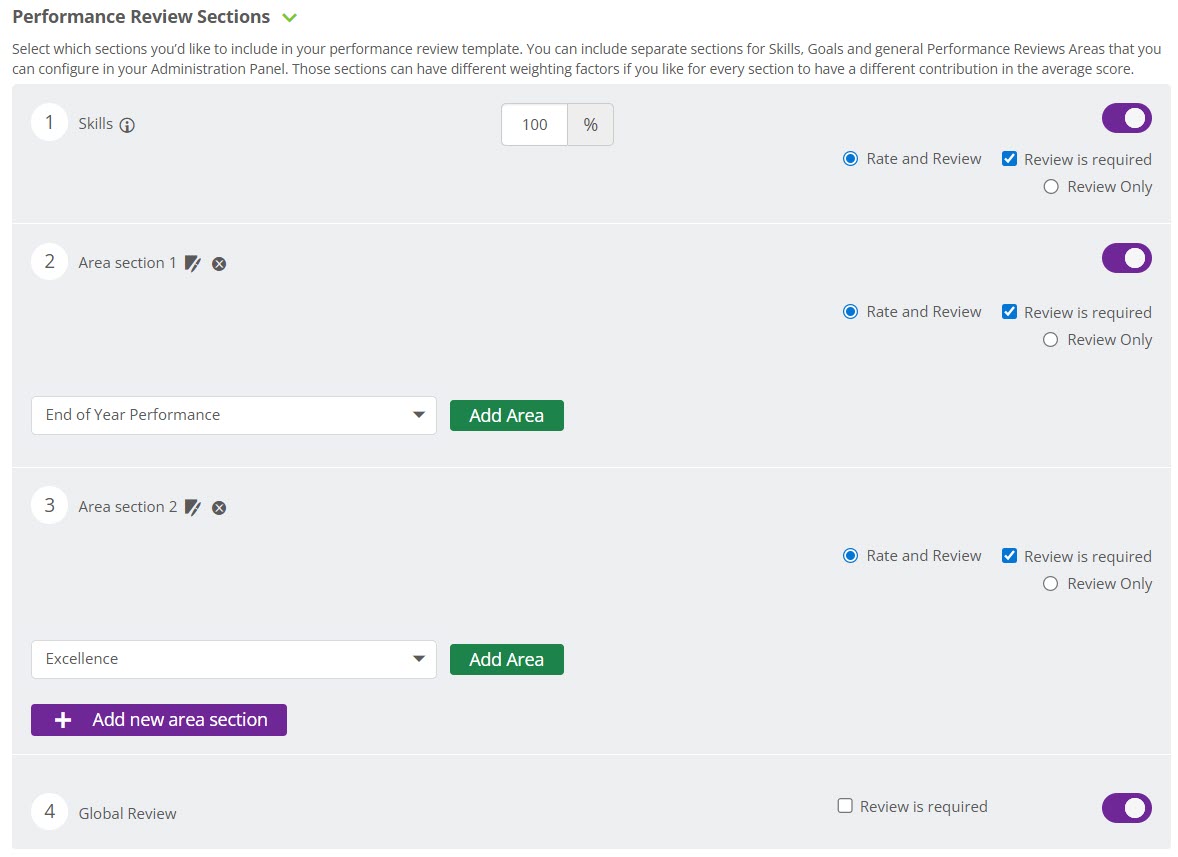Check Review is required for Global Review
Screen dimensions: 1178x857
(845, 806)
